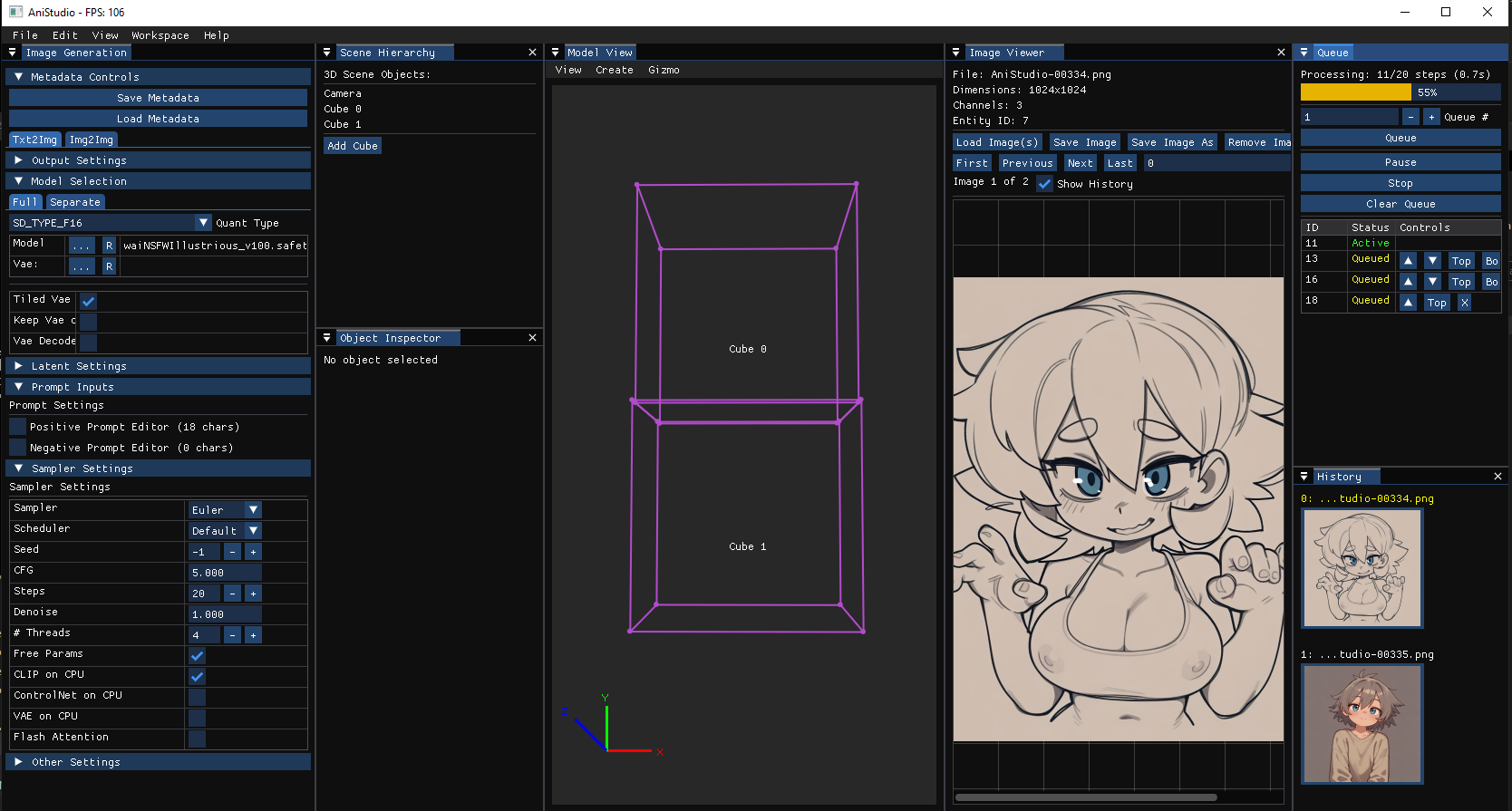Enable VAE on CPU
The width and height of the screenshot is (1512, 811).
point(197,719)
